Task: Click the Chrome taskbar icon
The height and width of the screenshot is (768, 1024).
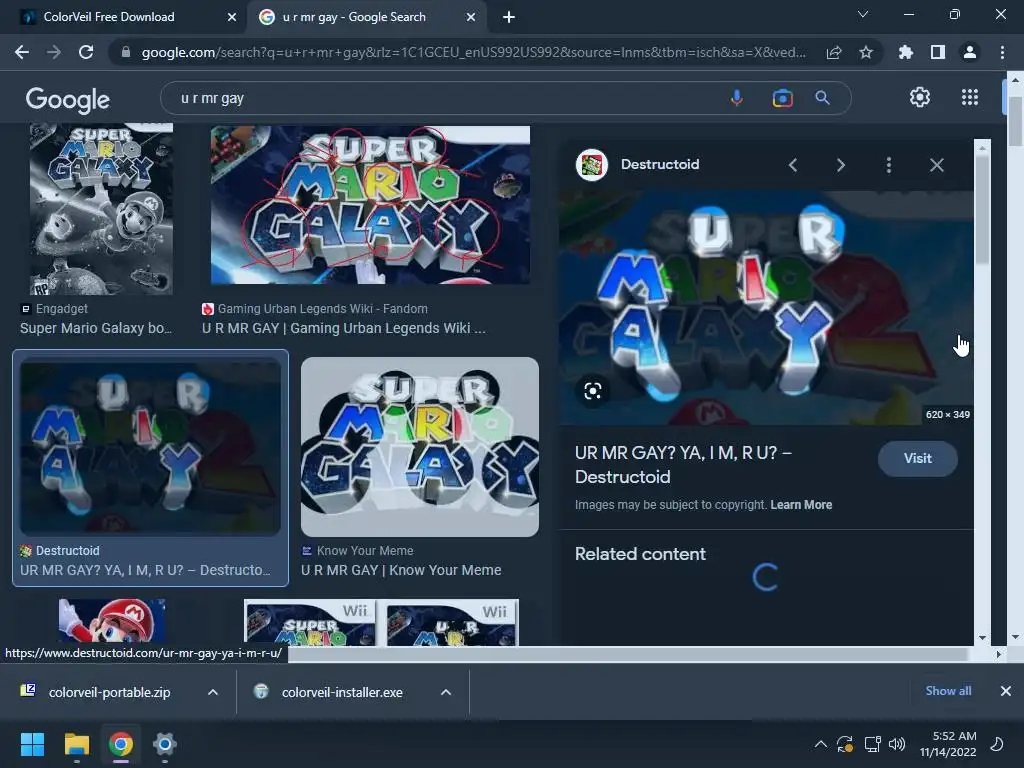Action: click(x=121, y=744)
